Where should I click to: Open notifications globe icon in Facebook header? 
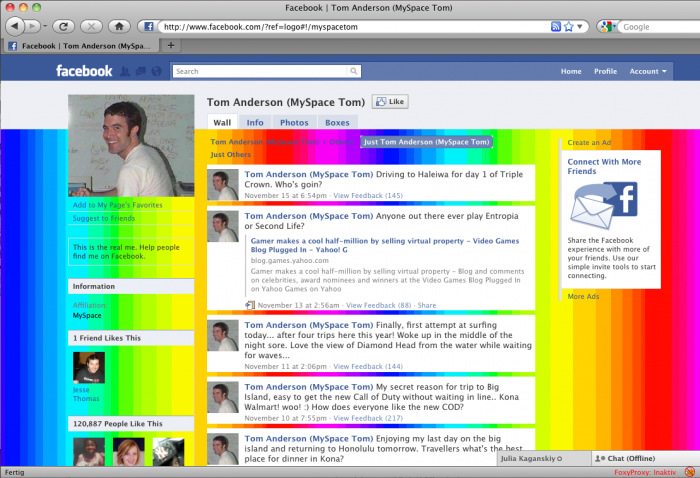coord(156,71)
